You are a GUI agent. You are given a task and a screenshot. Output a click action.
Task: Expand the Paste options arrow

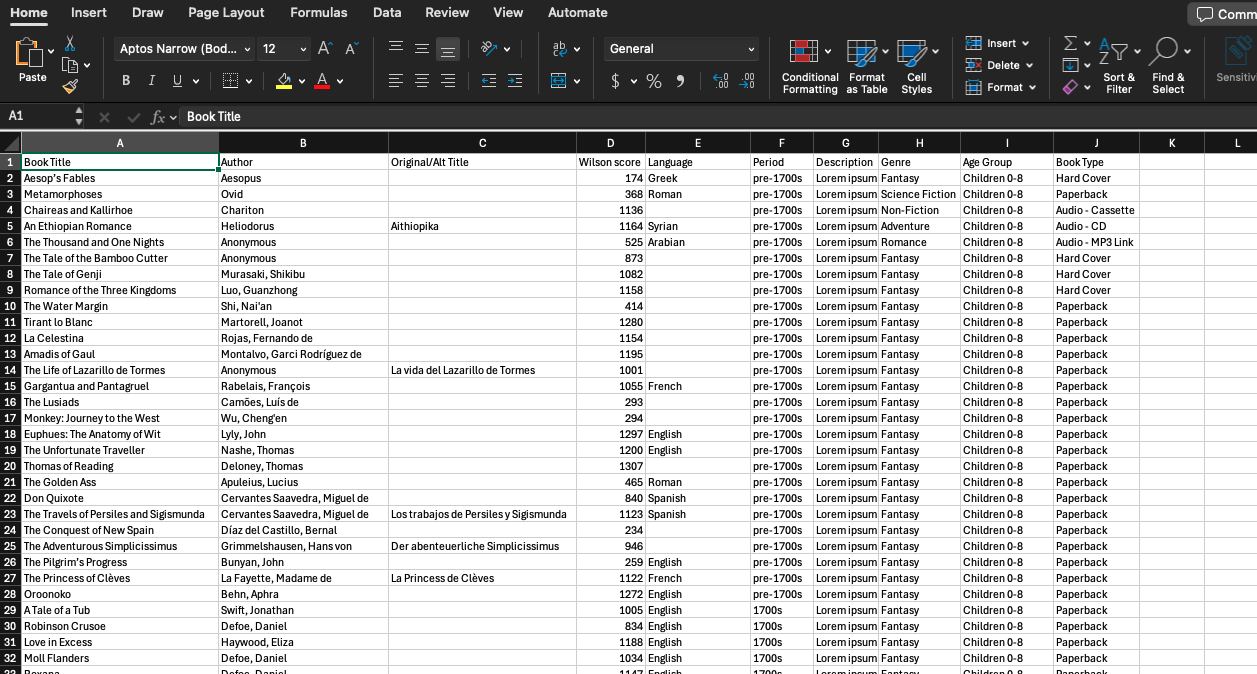(52, 50)
